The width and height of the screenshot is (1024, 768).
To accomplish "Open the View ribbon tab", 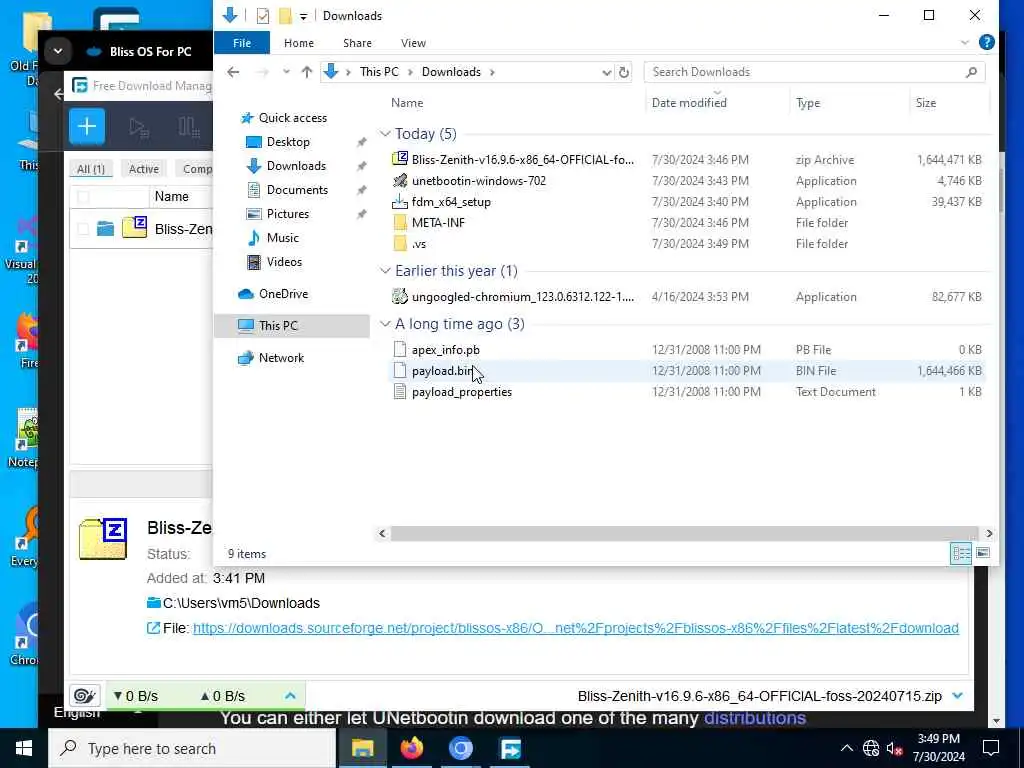I will click(413, 43).
